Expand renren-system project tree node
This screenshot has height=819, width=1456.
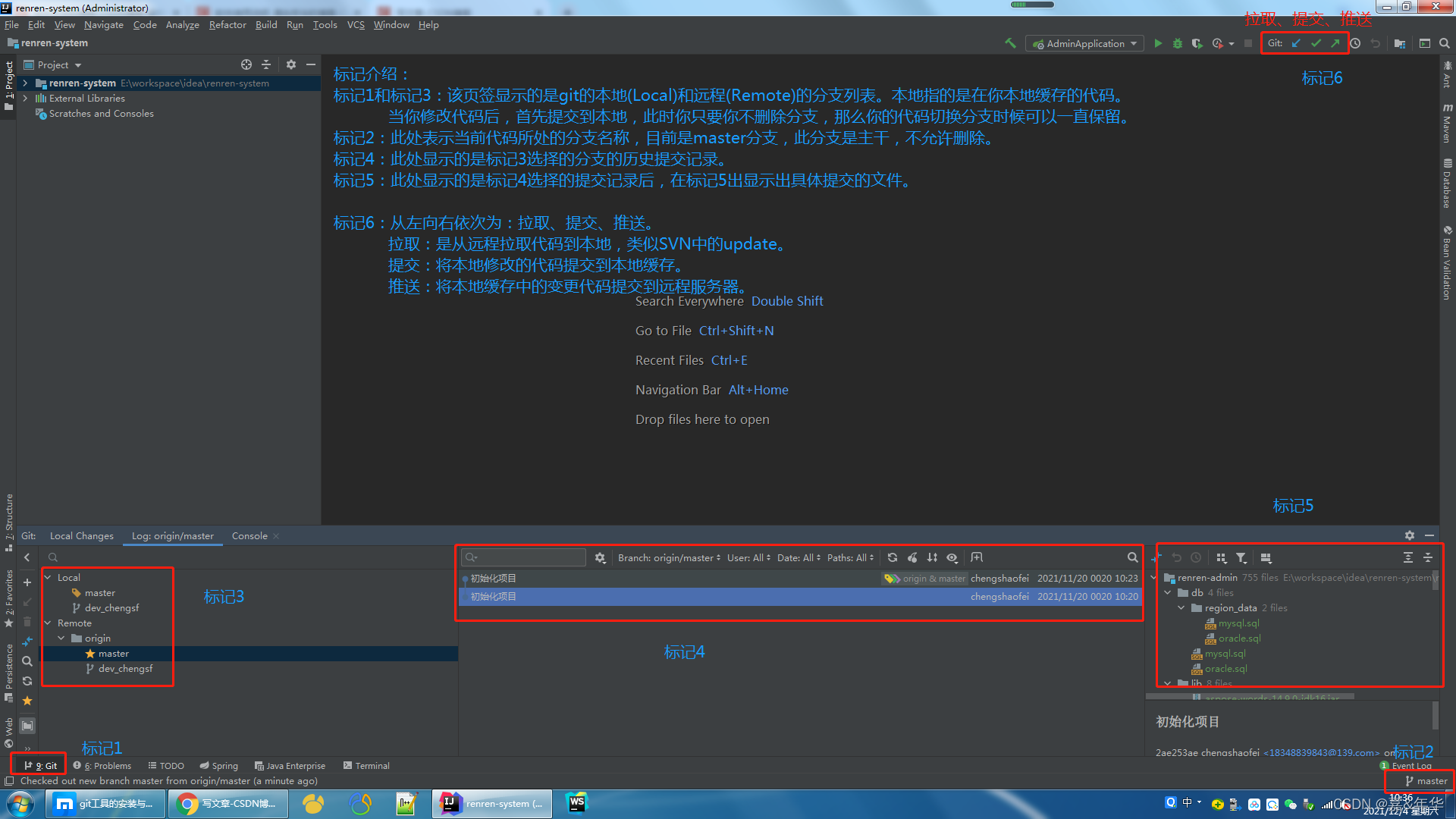(x=26, y=83)
